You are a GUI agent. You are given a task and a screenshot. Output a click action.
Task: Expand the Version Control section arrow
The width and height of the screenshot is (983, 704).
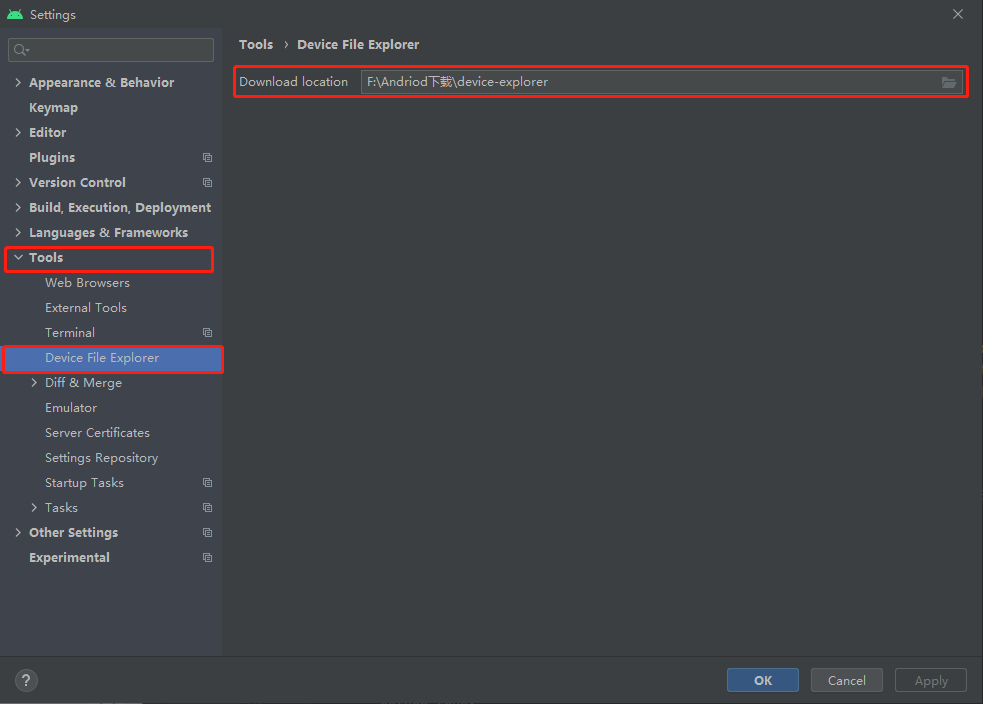(18, 182)
